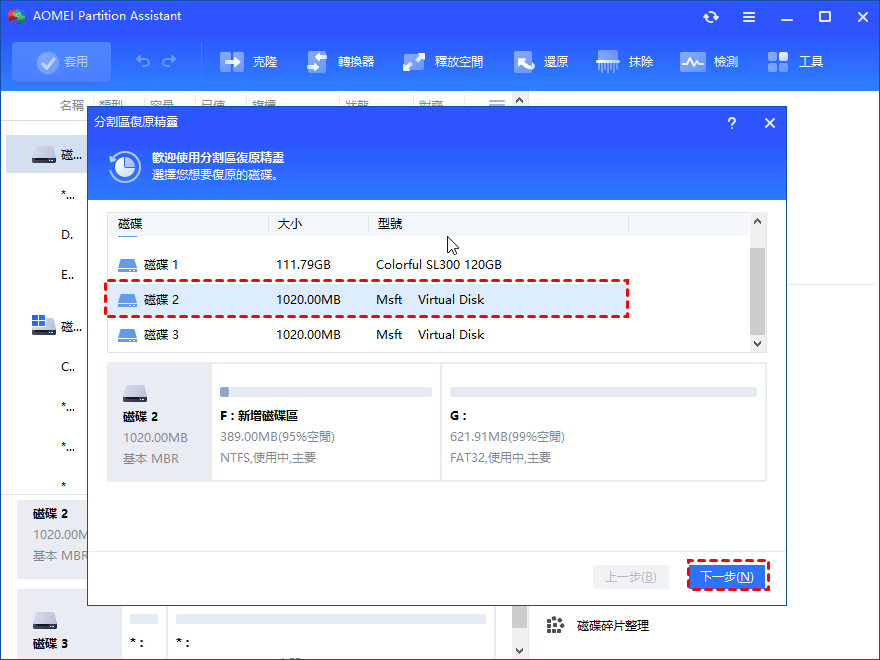Click the view options icon in main window header
Viewport: 880px width, 660px height.
[497, 103]
